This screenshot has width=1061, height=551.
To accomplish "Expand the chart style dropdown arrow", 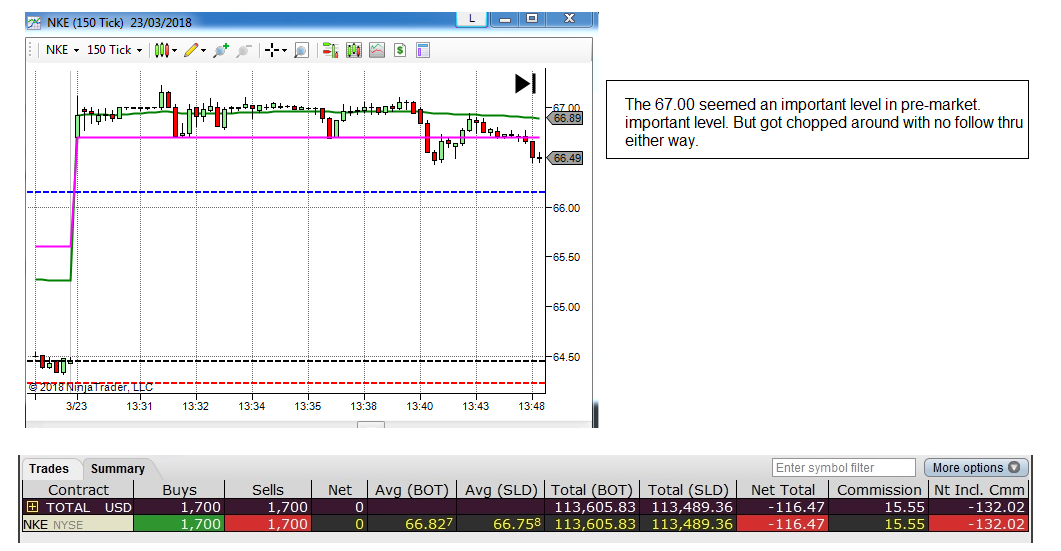I will [x=175, y=51].
